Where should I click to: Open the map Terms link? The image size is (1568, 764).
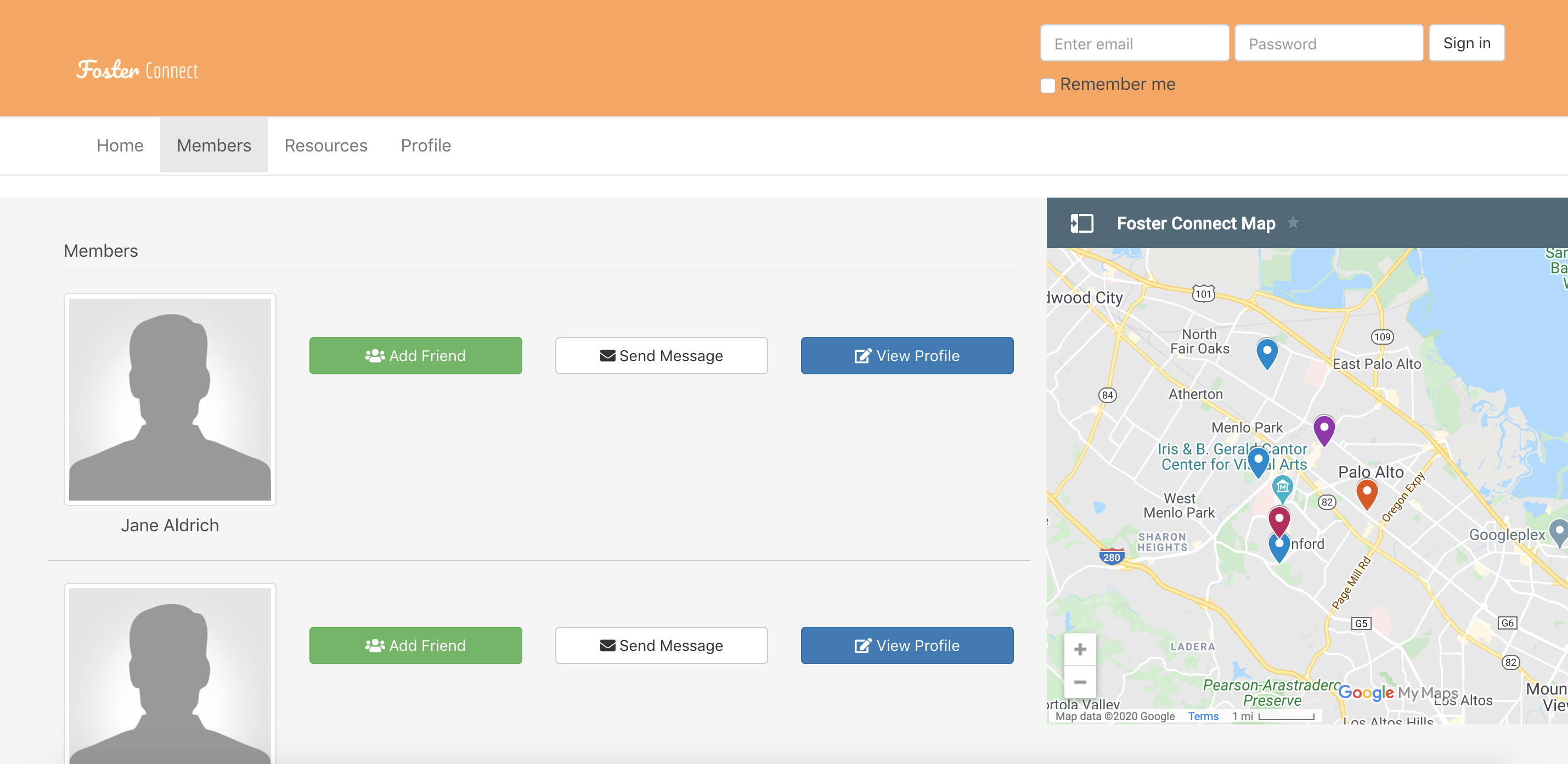1203,716
